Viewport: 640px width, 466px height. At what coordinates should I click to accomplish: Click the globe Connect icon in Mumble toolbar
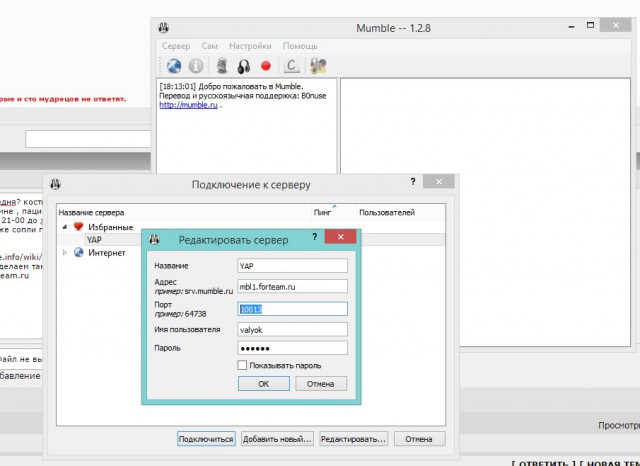click(174, 66)
